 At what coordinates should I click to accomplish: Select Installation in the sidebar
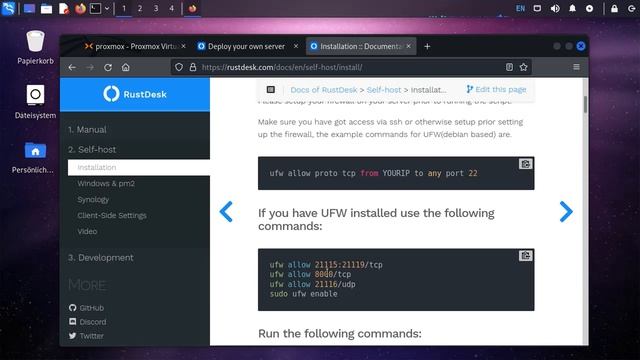pyautogui.click(x=139, y=167)
